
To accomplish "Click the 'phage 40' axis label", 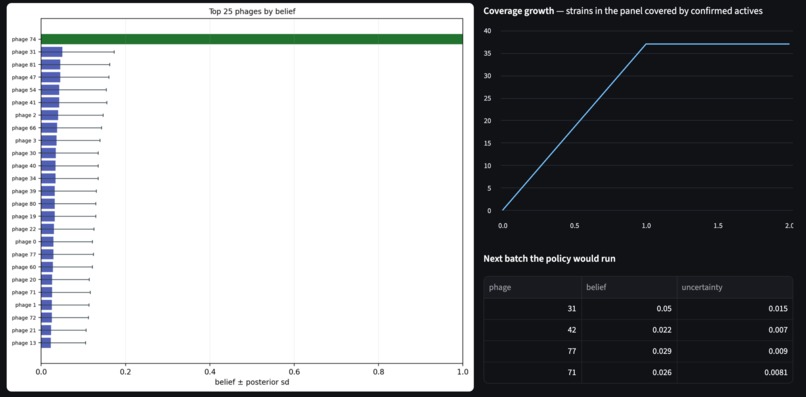I will tap(24, 166).
